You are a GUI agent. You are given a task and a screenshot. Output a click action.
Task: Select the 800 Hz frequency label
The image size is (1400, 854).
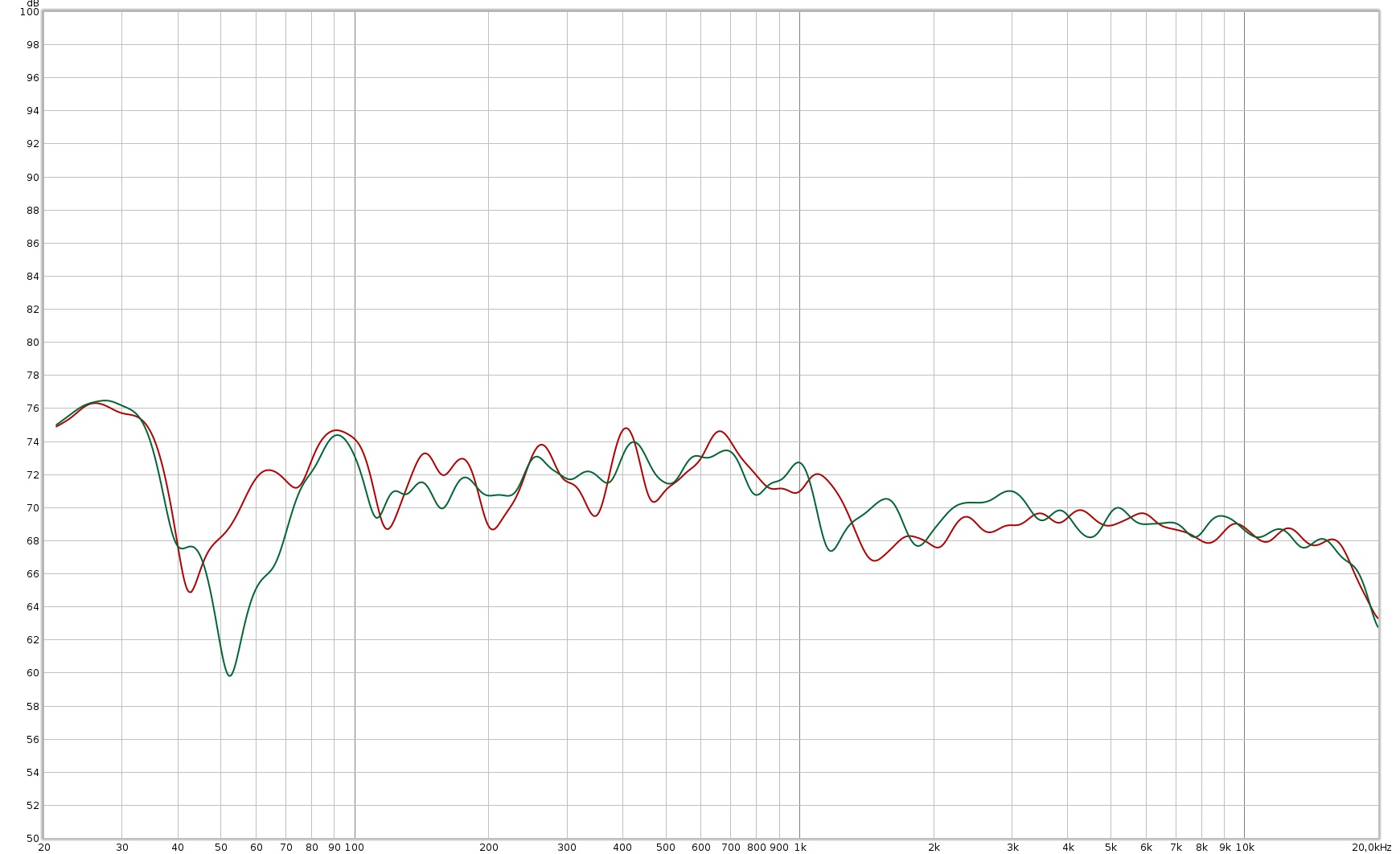[757, 848]
